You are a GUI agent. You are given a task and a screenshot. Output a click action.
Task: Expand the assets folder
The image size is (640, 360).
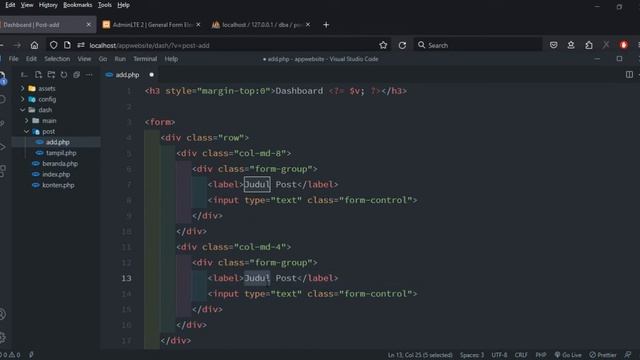click(22, 88)
